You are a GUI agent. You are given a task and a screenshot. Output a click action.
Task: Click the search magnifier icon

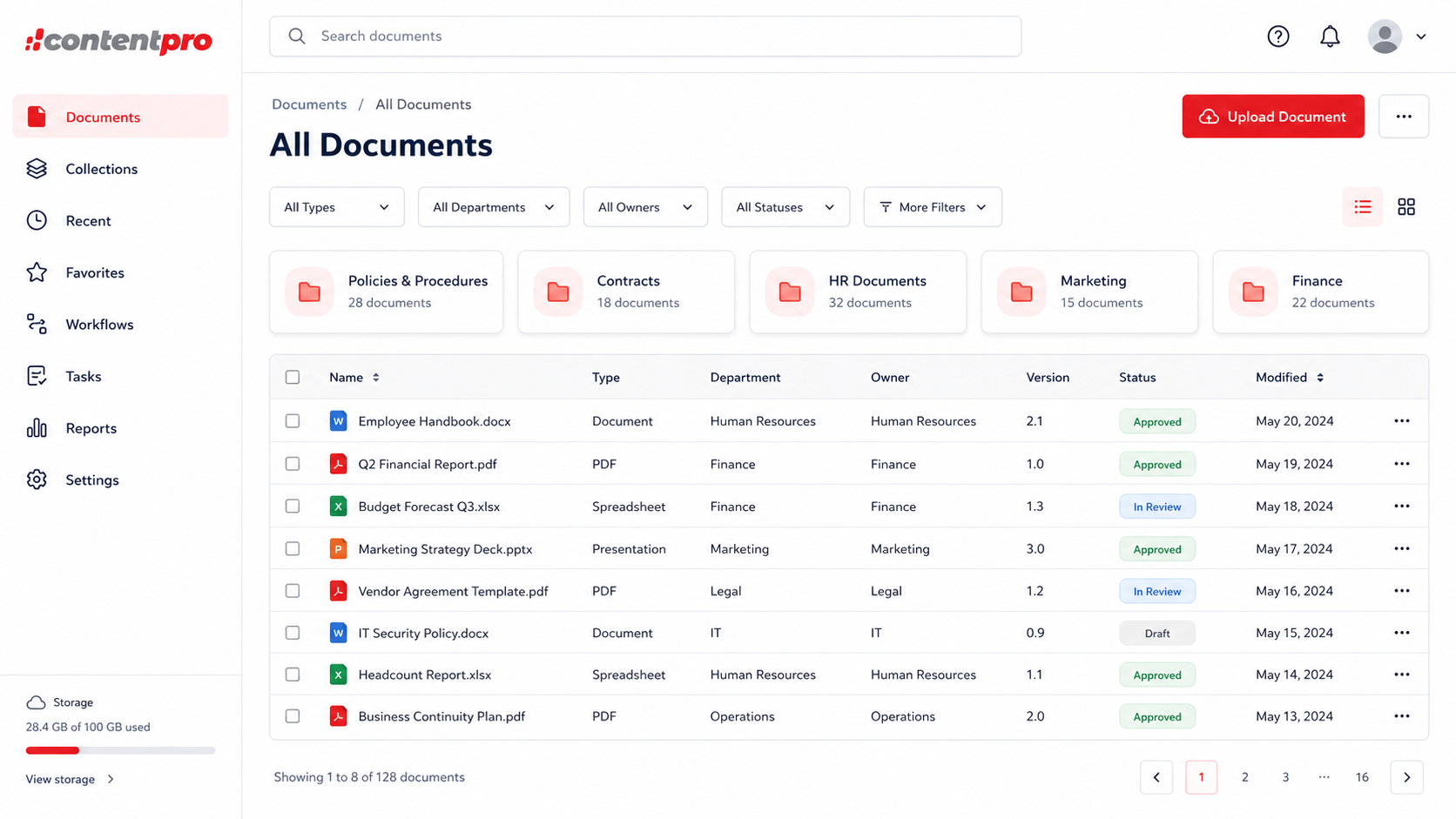(x=297, y=37)
